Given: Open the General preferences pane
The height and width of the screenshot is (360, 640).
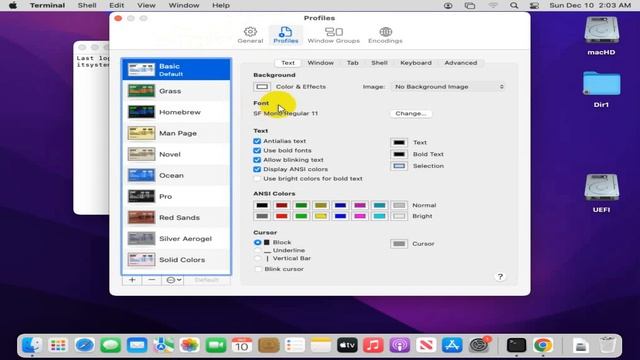Looking at the screenshot, I should (x=250, y=35).
